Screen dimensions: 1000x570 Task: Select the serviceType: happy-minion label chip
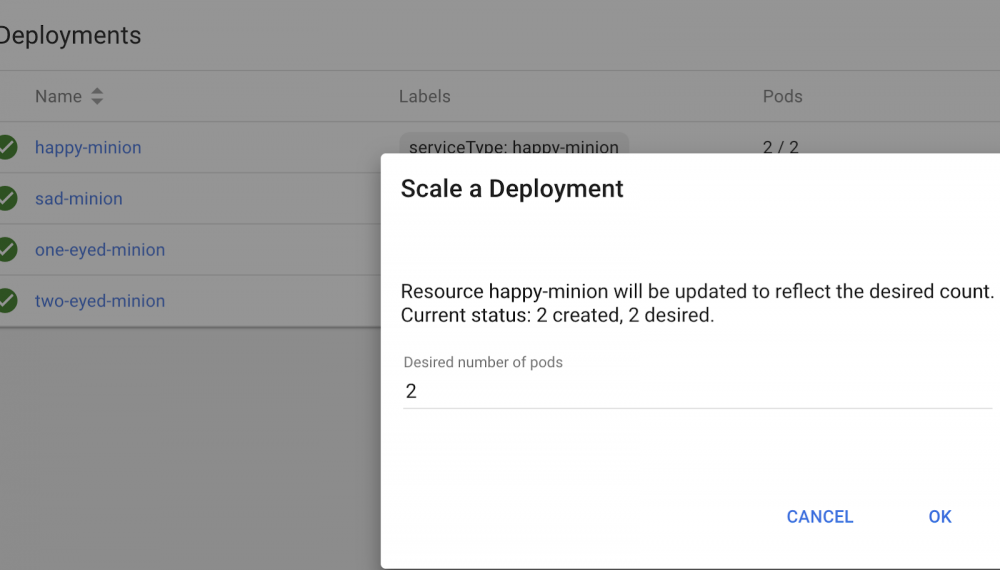tap(513, 145)
